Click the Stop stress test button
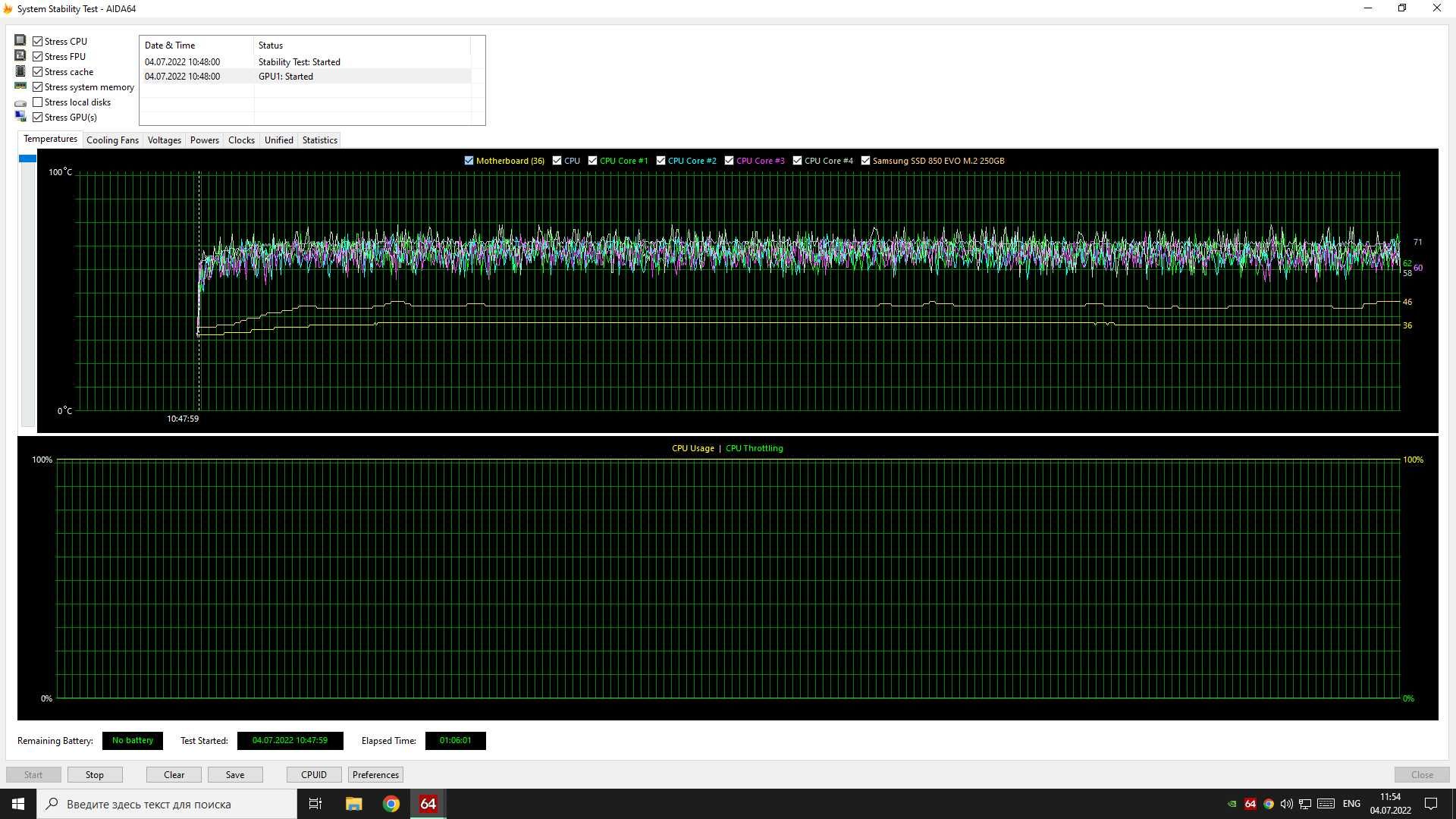Viewport: 1456px width, 819px height. tap(95, 774)
